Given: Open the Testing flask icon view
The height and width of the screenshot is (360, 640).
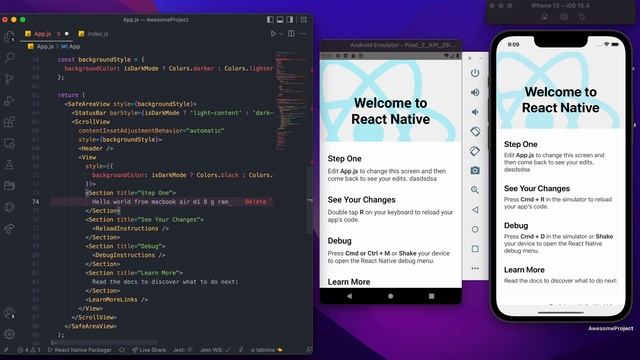Looking at the screenshot, I should pyautogui.click(x=9, y=164).
